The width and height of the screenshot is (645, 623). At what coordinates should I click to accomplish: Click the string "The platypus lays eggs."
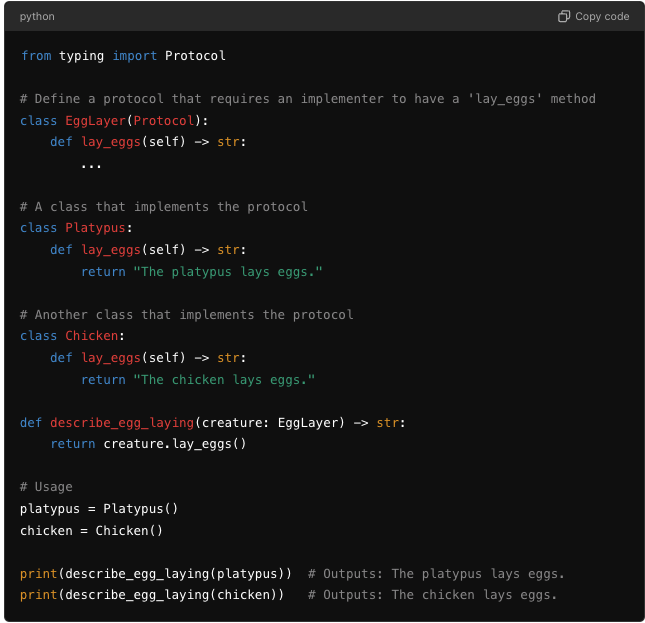click(228, 272)
